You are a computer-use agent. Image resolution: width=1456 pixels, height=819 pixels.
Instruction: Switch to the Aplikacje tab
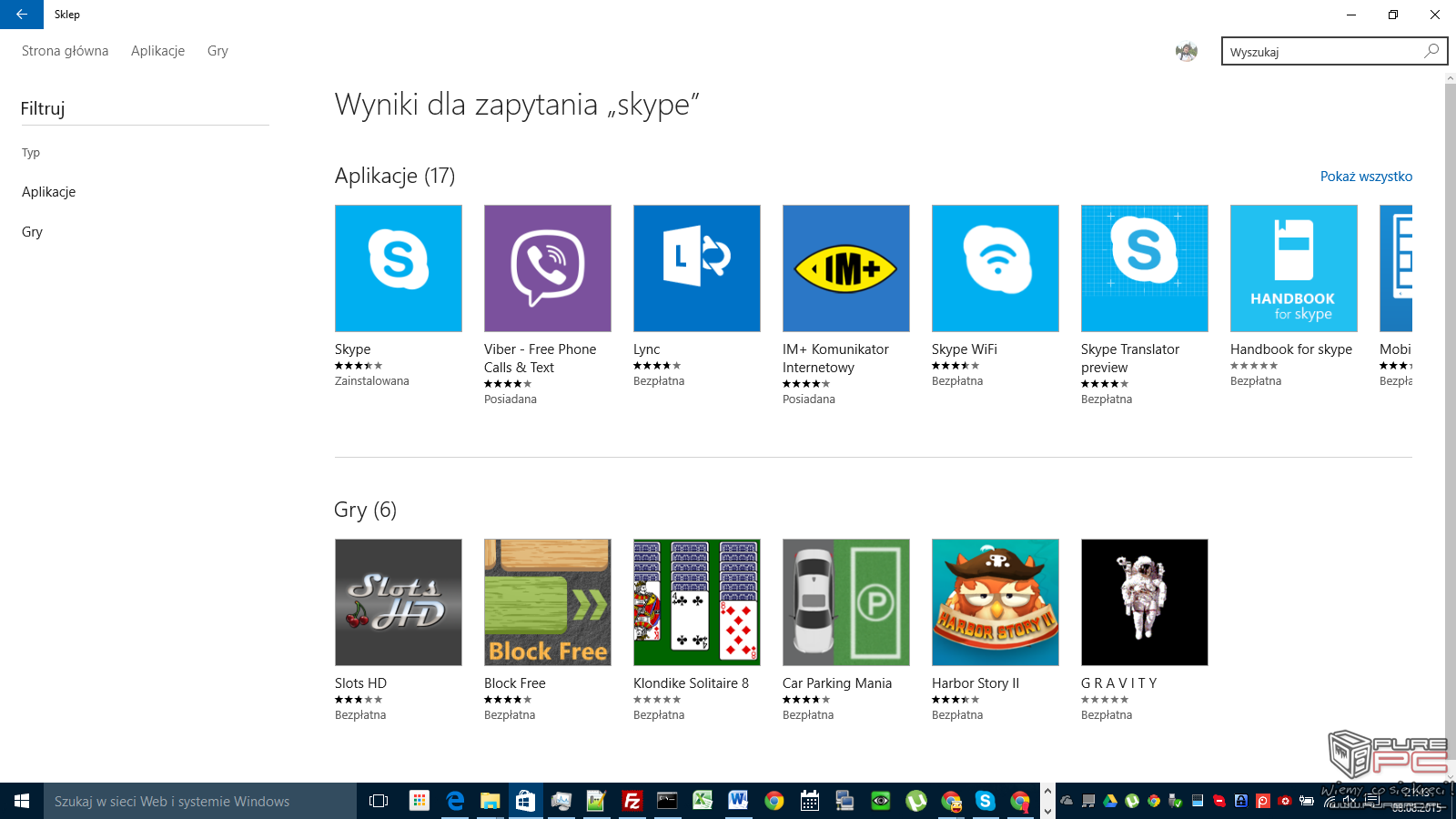(x=157, y=51)
